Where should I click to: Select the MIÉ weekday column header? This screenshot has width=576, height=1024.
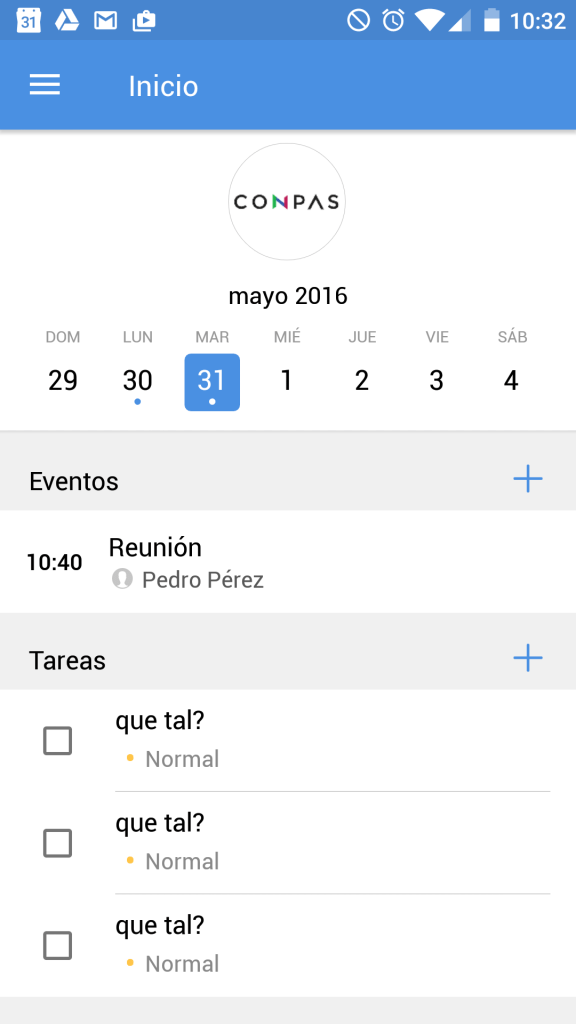click(287, 337)
